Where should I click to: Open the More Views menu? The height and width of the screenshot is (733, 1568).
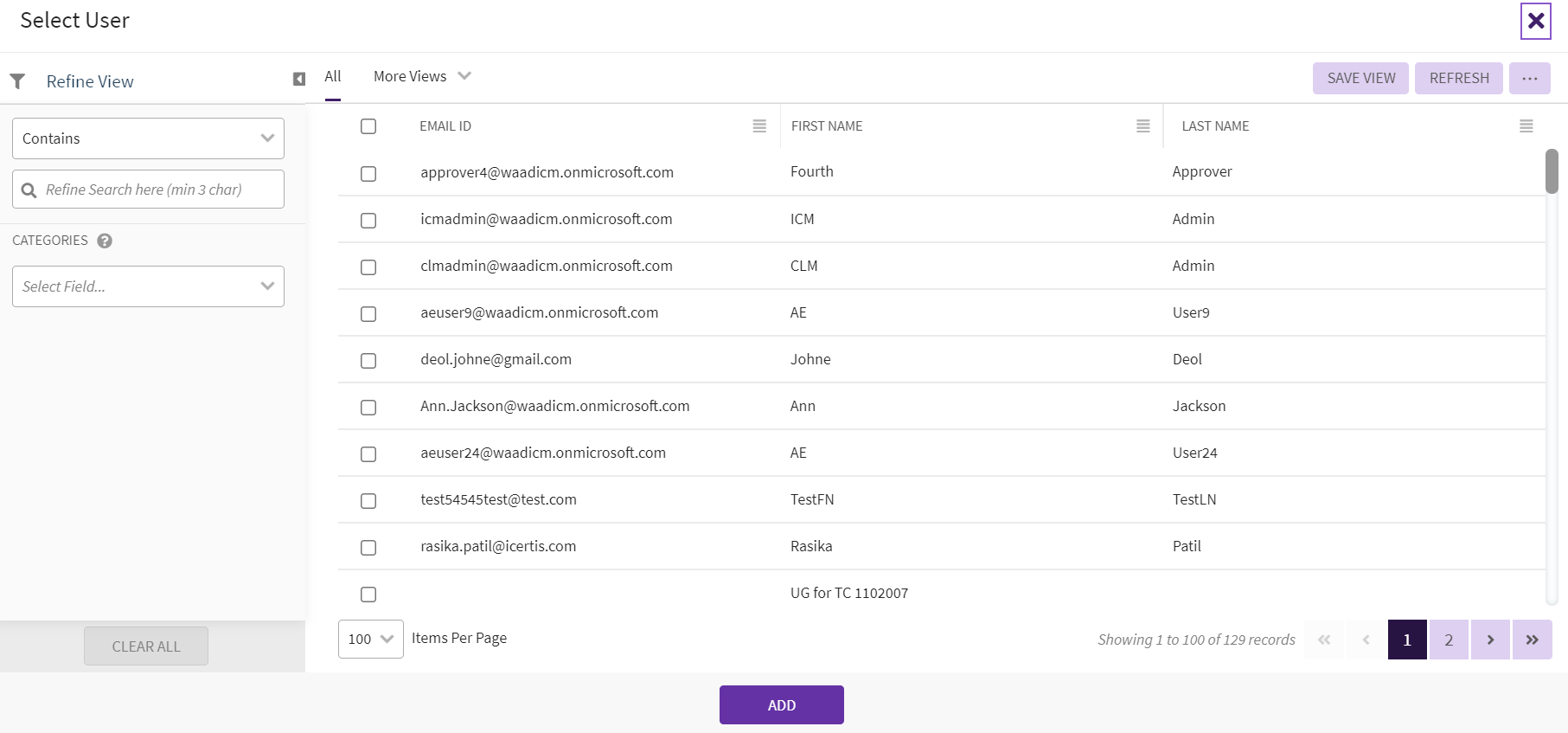click(x=421, y=76)
